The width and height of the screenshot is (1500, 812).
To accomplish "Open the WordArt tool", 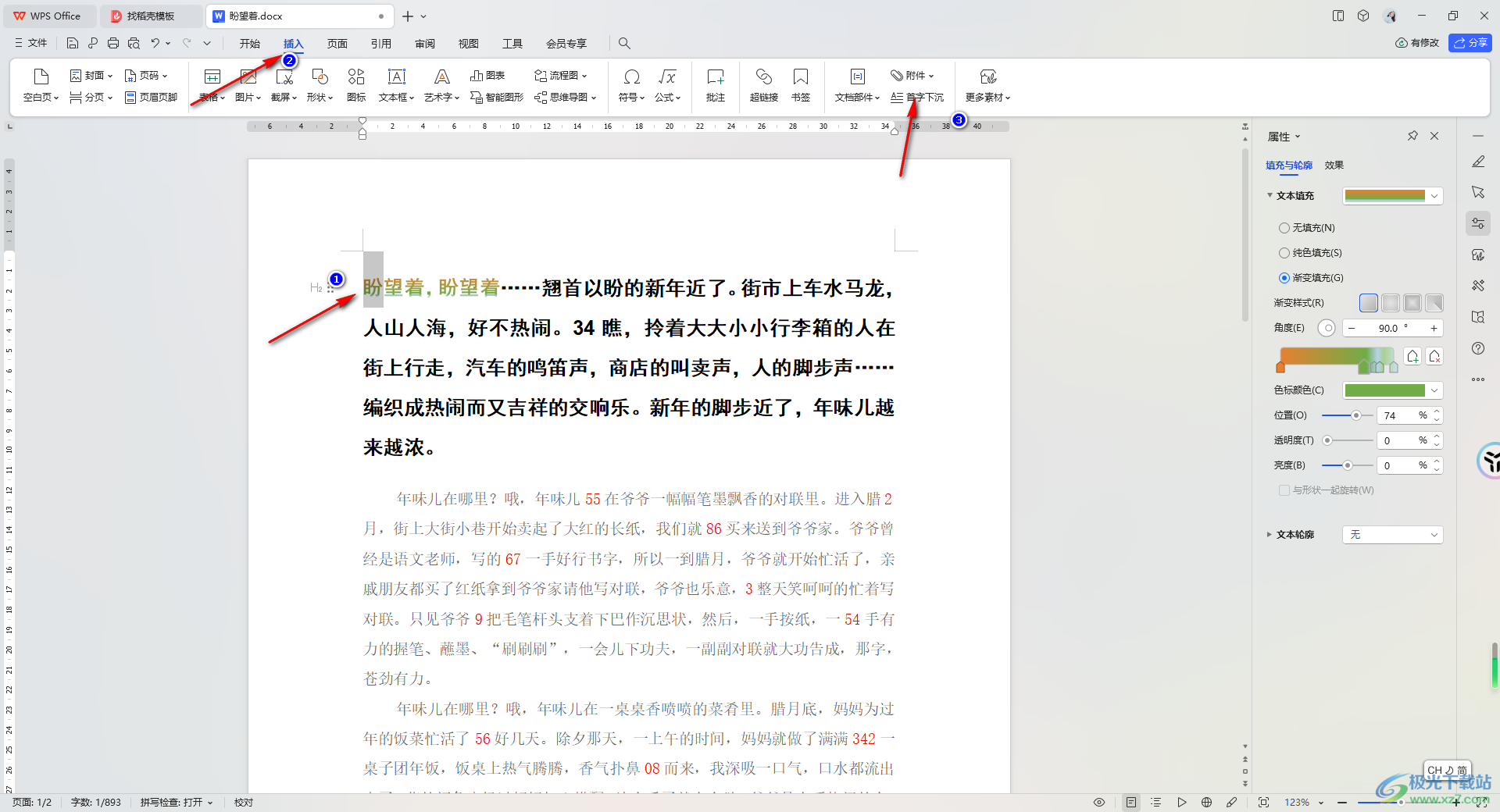I will (441, 85).
